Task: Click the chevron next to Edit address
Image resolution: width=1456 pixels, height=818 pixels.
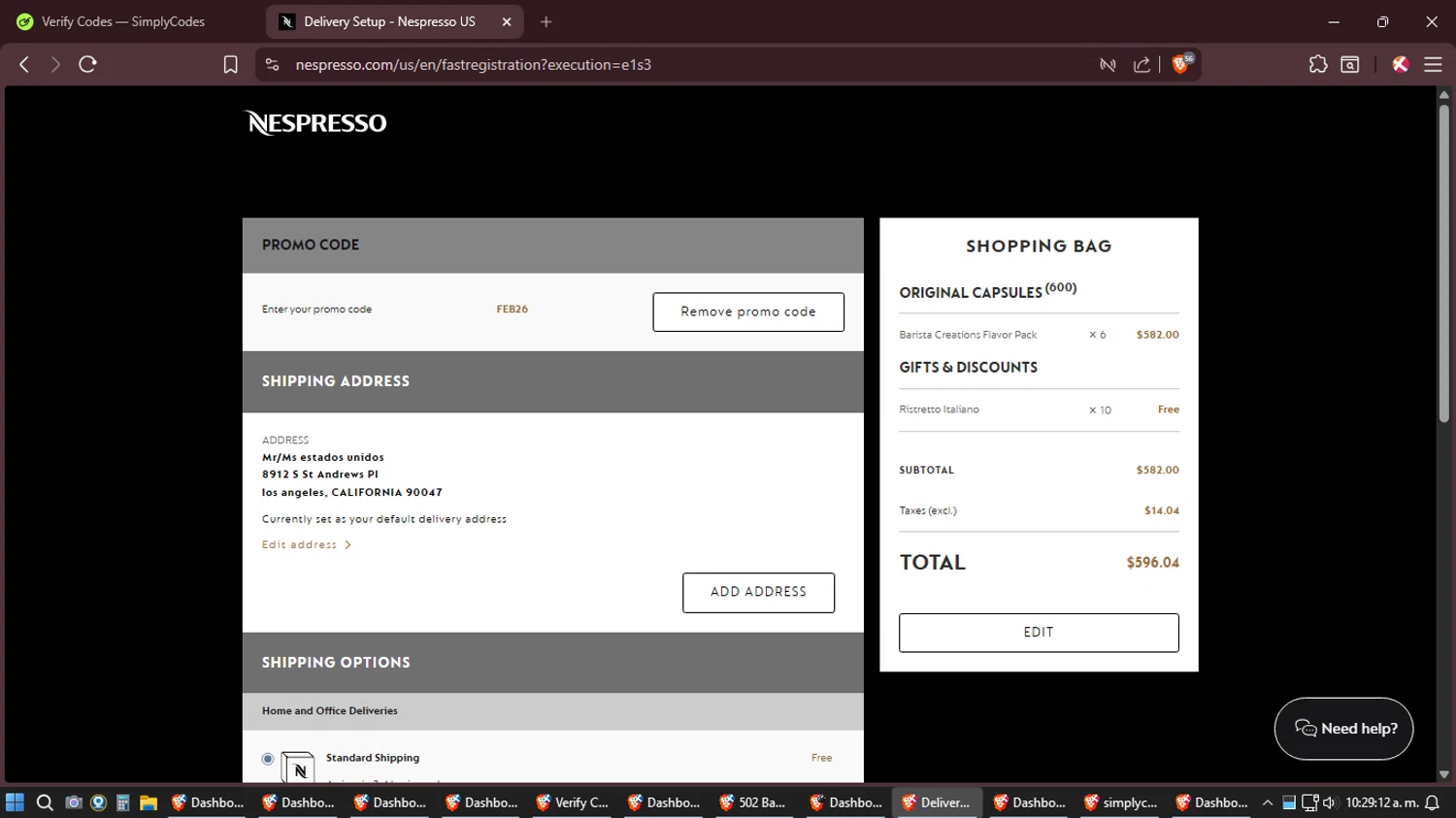Action: click(x=348, y=545)
